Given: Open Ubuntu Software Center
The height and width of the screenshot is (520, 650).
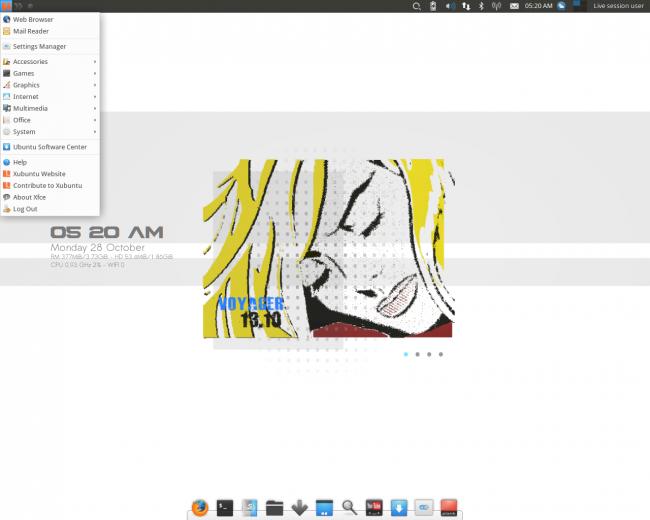Looking at the screenshot, I should point(50,147).
